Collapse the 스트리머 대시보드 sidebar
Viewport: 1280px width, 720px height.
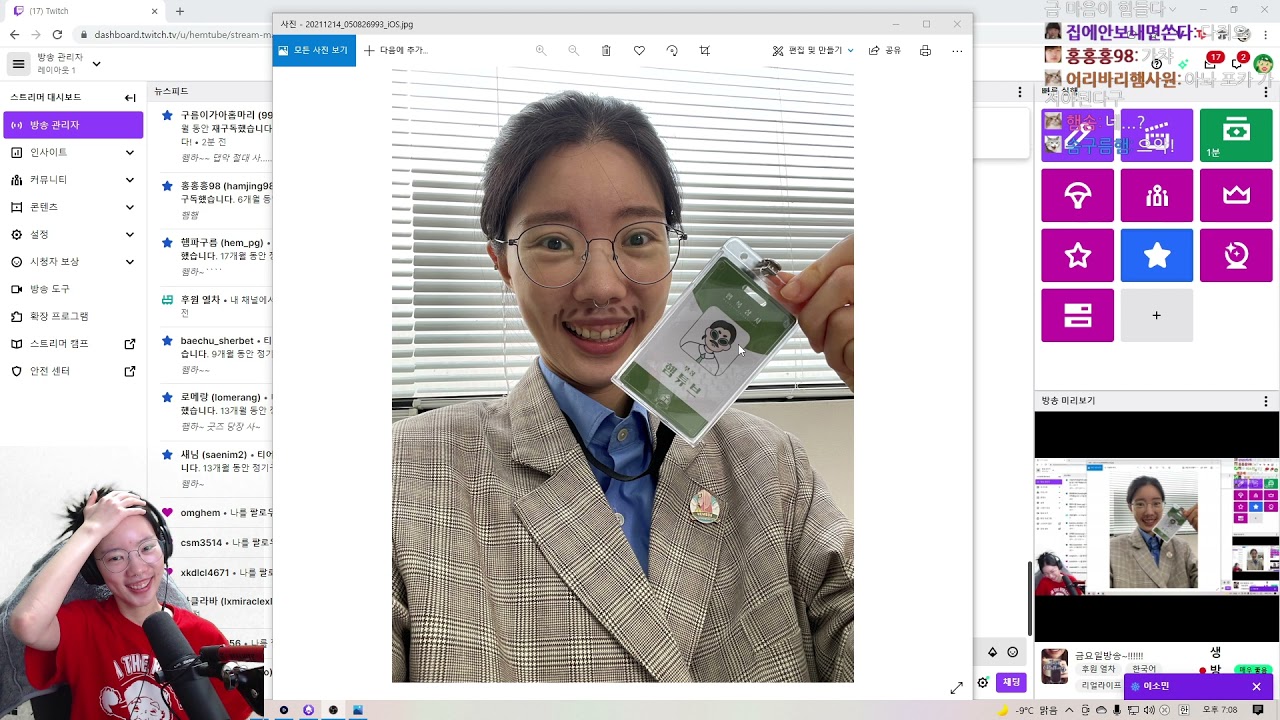(130, 97)
